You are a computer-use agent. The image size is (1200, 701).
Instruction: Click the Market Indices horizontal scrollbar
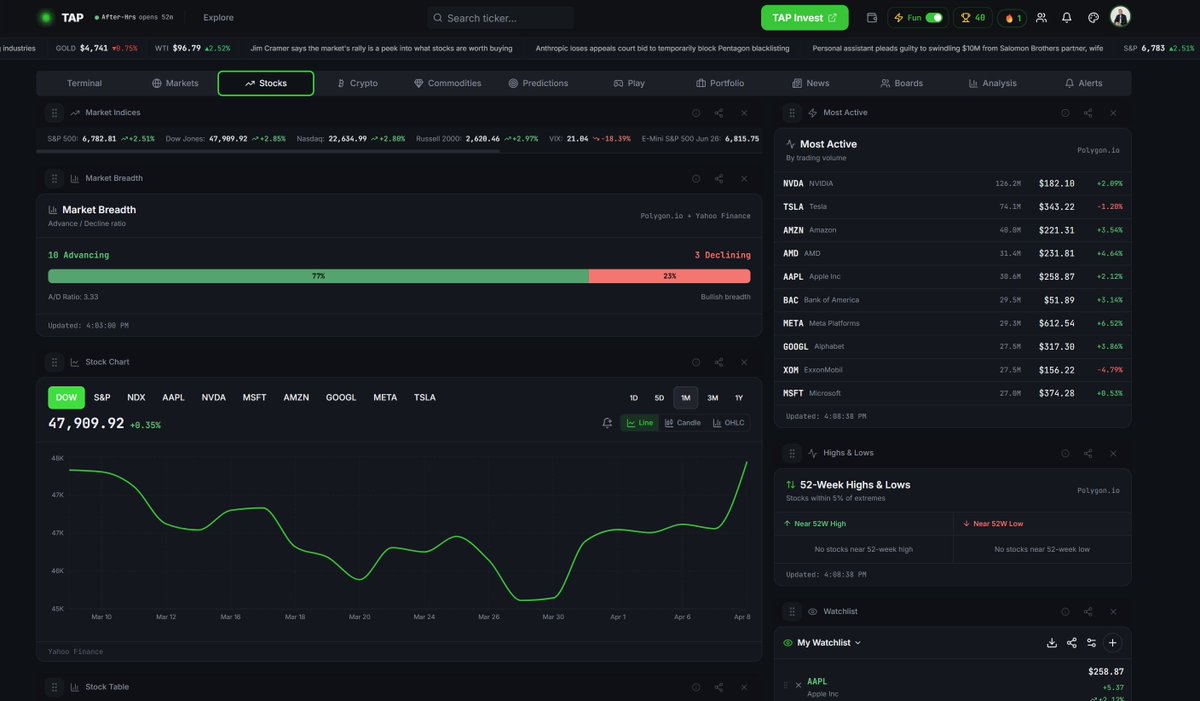pyautogui.click(x=268, y=151)
